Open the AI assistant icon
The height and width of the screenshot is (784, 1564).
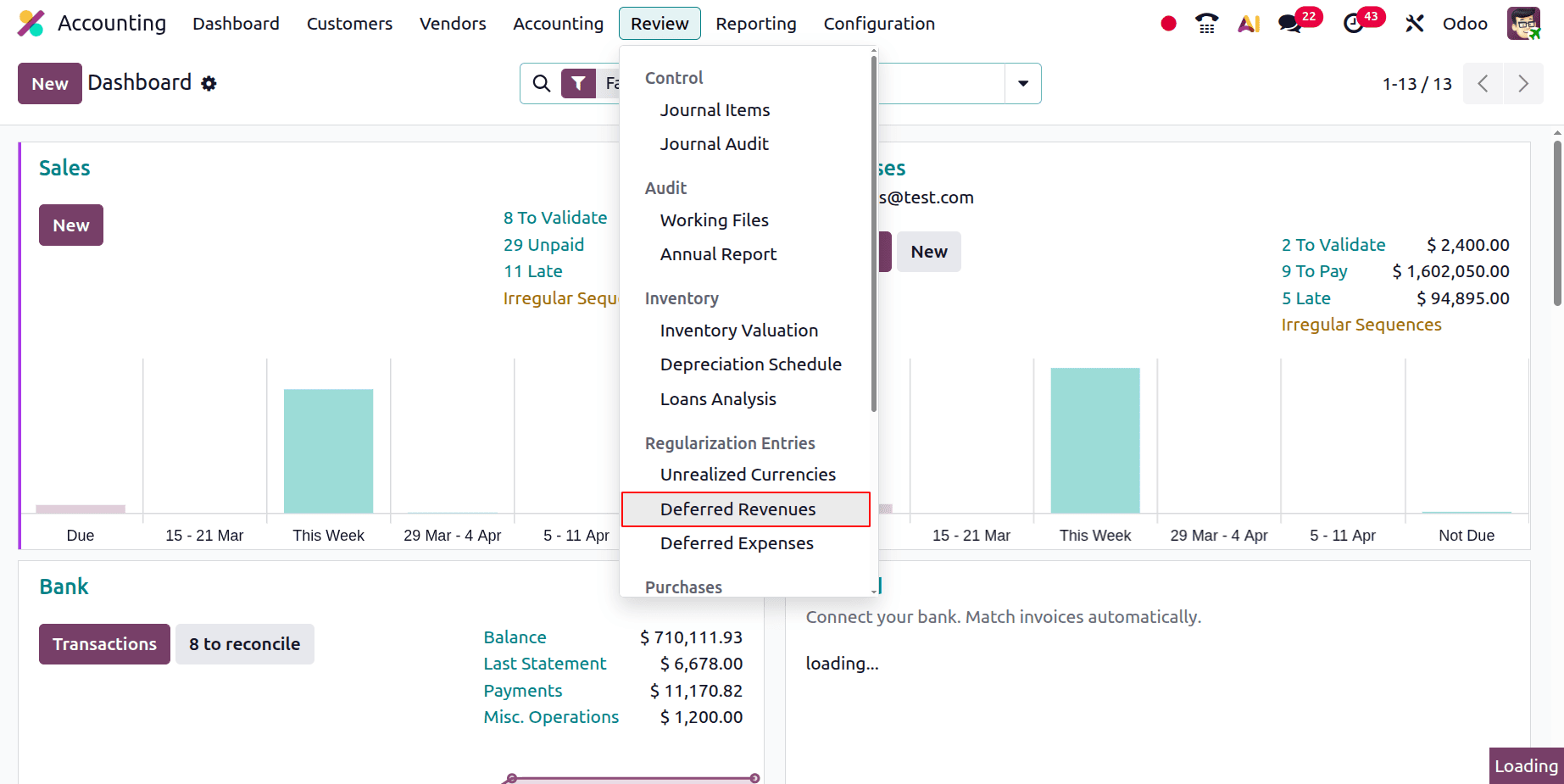(x=1248, y=23)
